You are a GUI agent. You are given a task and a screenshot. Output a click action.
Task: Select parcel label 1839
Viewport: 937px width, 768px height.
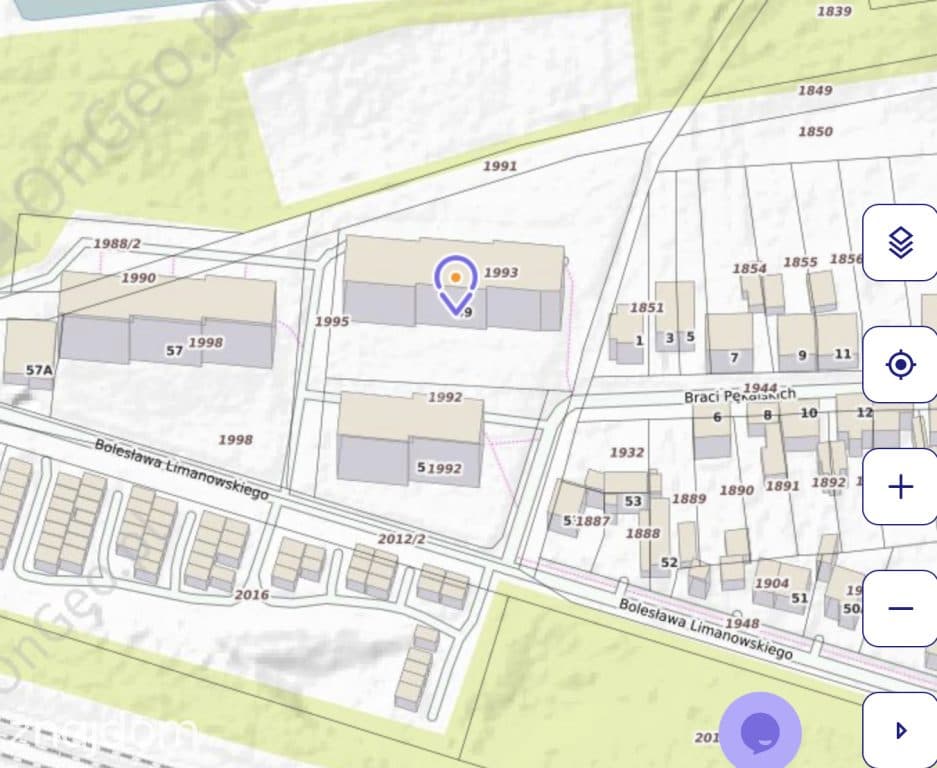click(834, 11)
